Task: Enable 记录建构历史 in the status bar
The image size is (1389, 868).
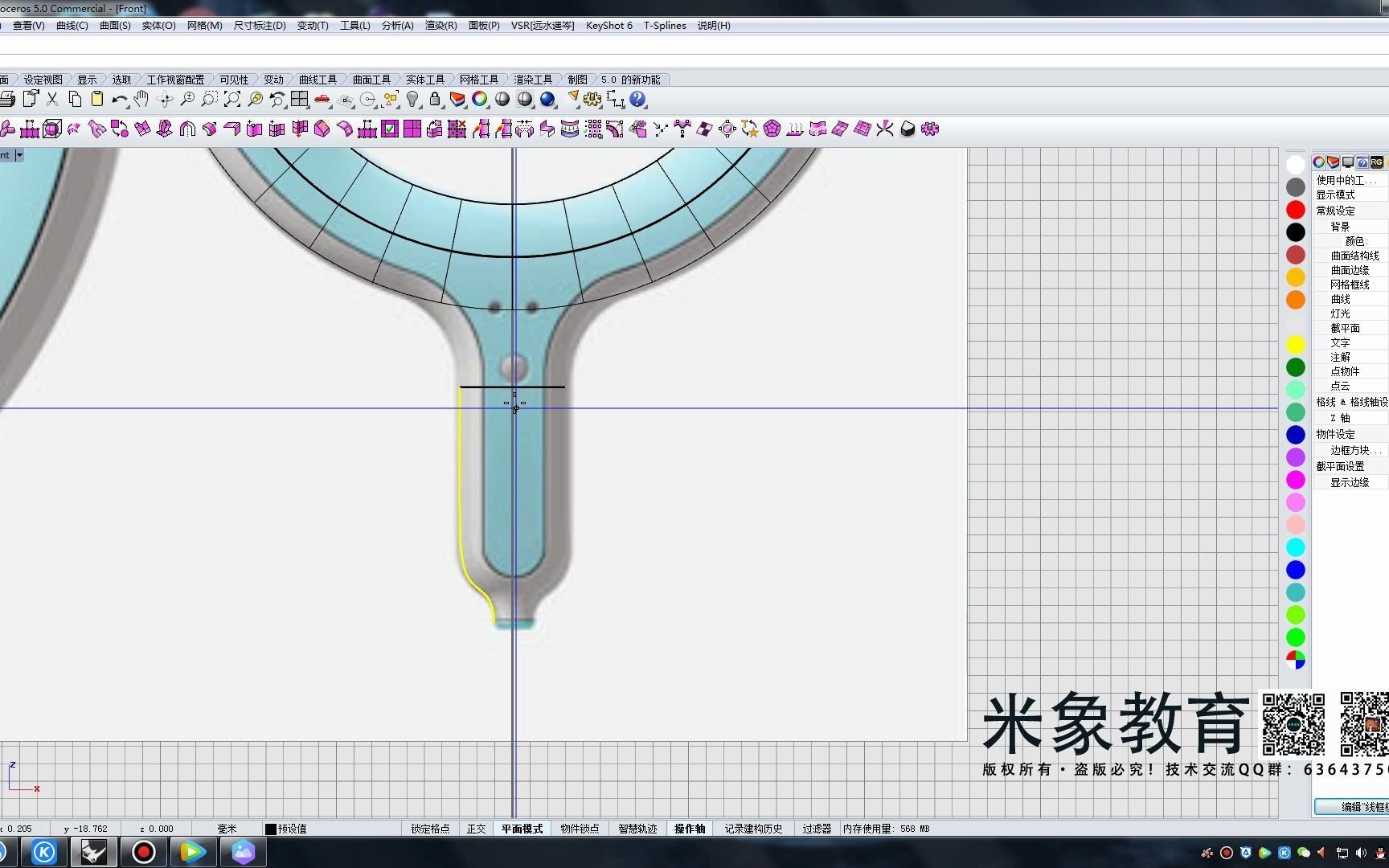Action: (753, 829)
